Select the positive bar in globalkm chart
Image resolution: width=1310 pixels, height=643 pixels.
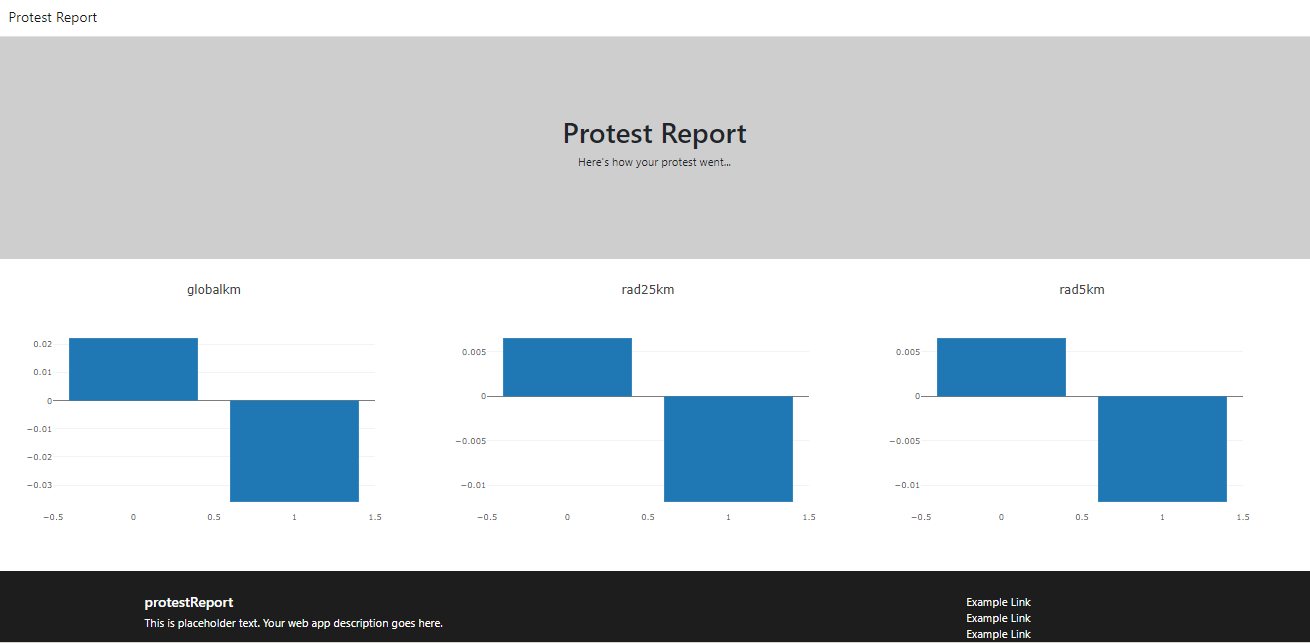tap(133, 369)
